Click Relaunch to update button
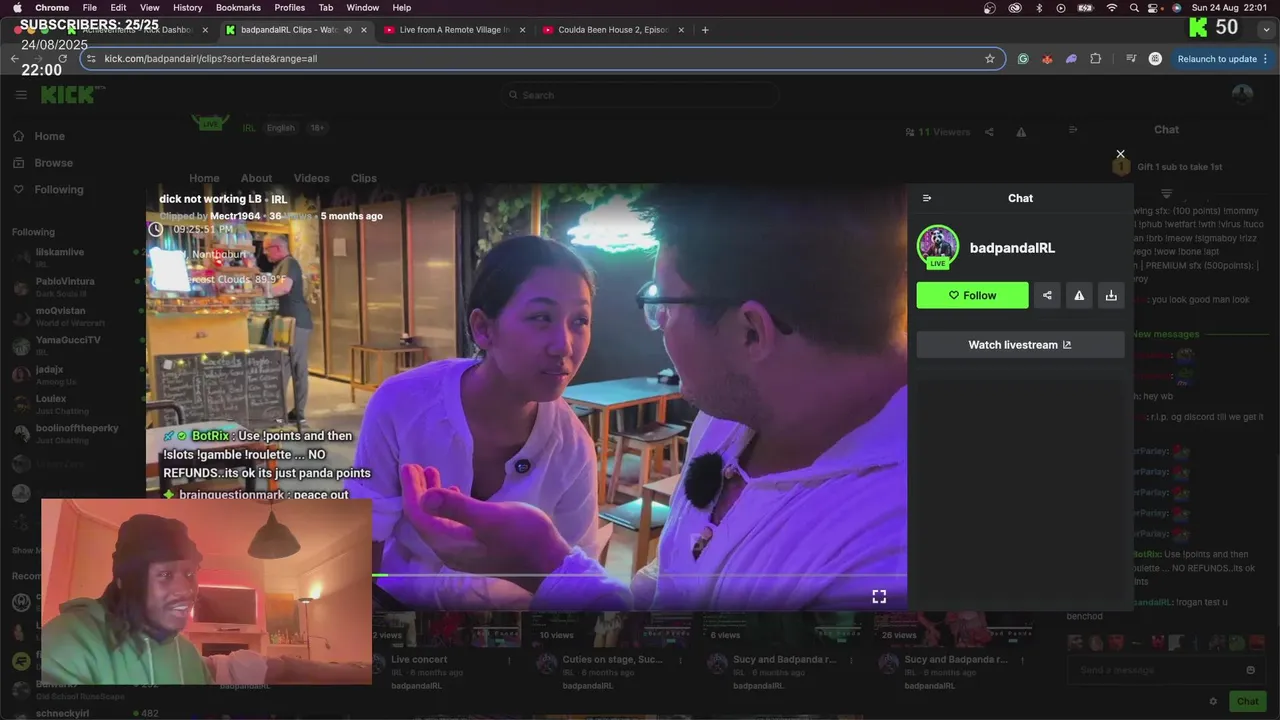This screenshot has height=720, width=1280. [x=1223, y=59]
